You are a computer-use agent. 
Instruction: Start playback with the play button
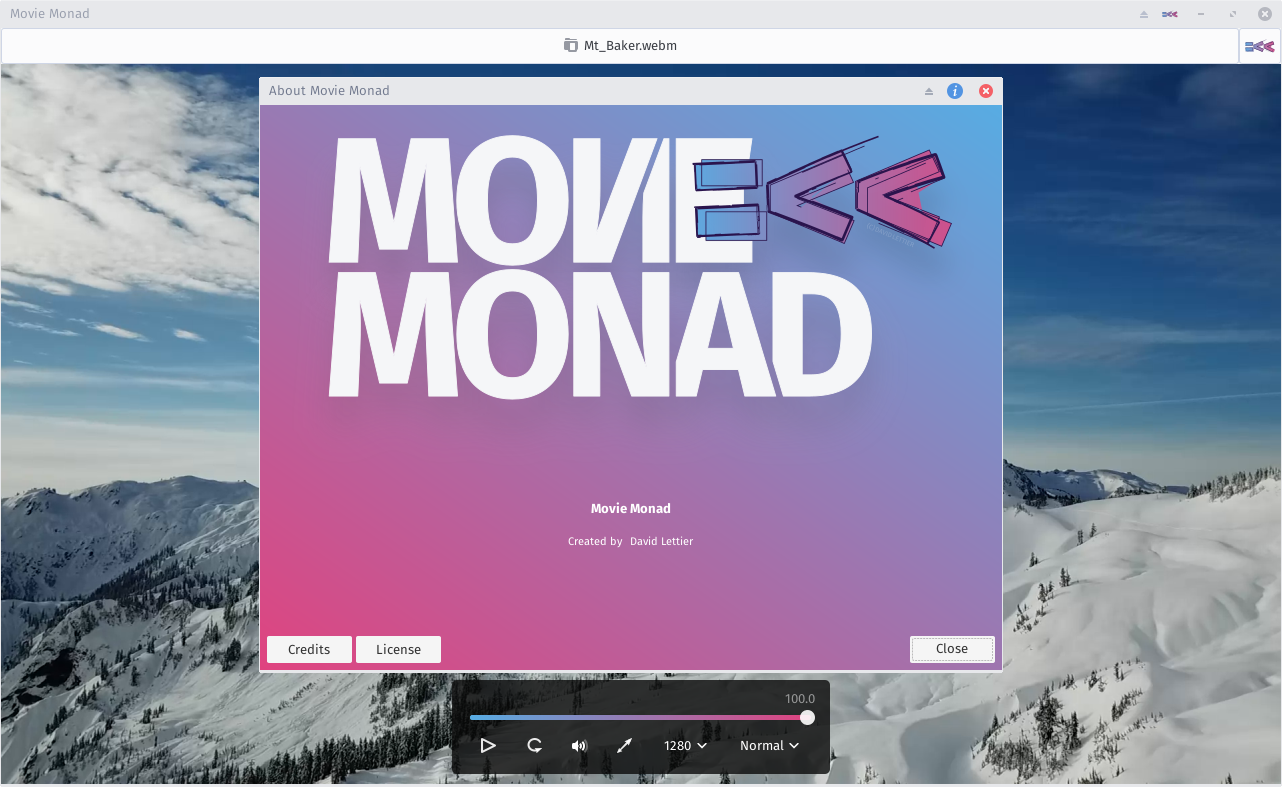pyautogui.click(x=488, y=745)
